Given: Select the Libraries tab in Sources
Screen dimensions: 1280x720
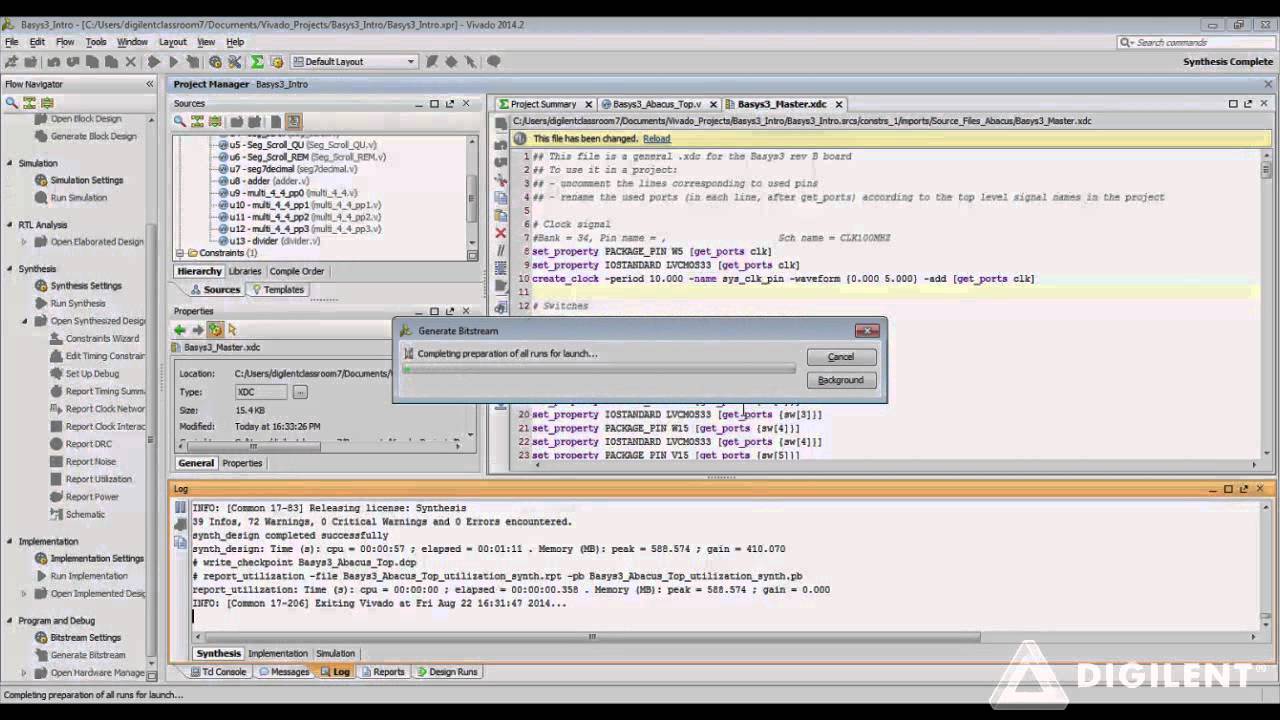Looking at the screenshot, I should coord(245,271).
